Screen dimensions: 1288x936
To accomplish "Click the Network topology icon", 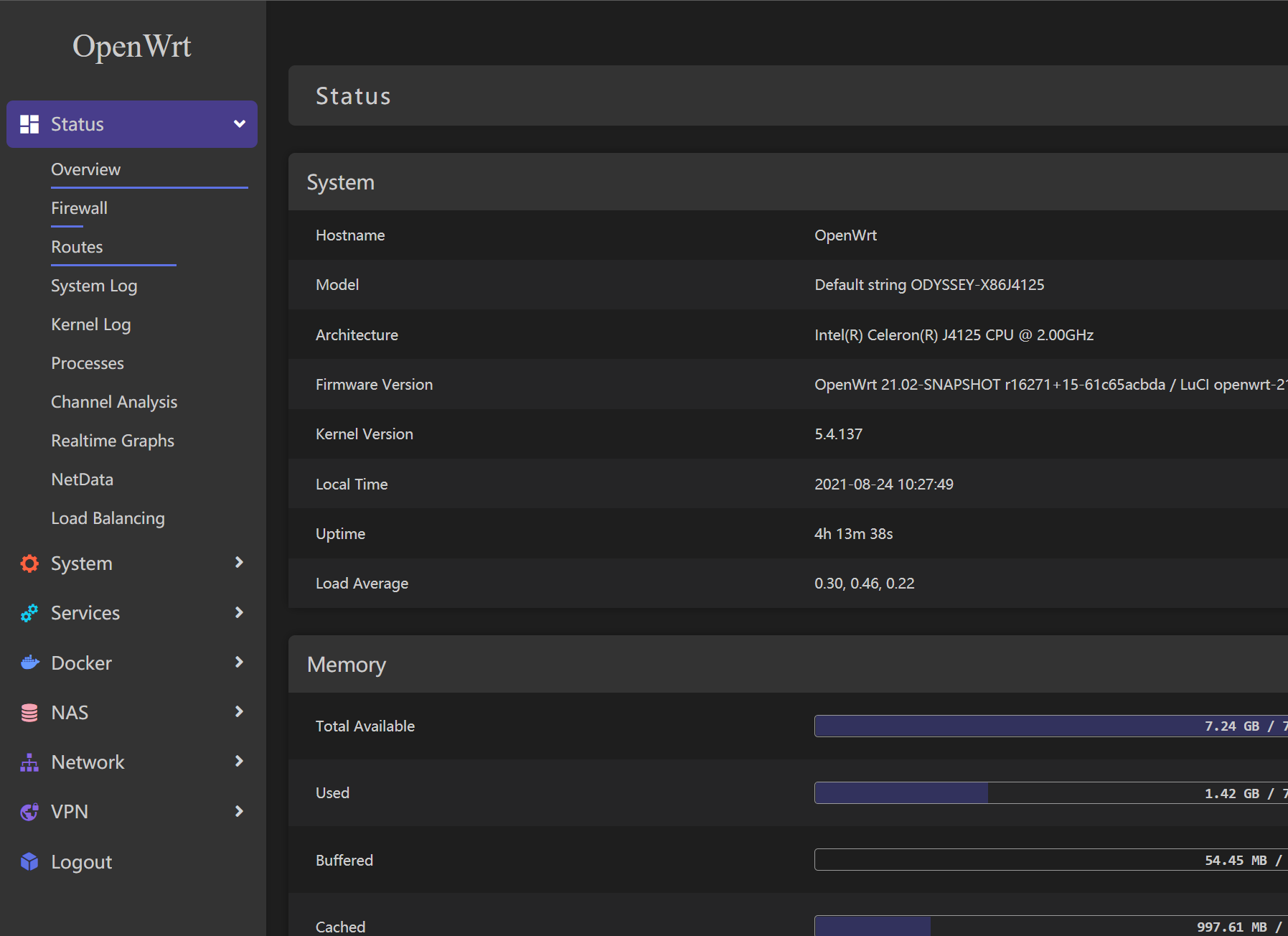I will pos(29,762).
